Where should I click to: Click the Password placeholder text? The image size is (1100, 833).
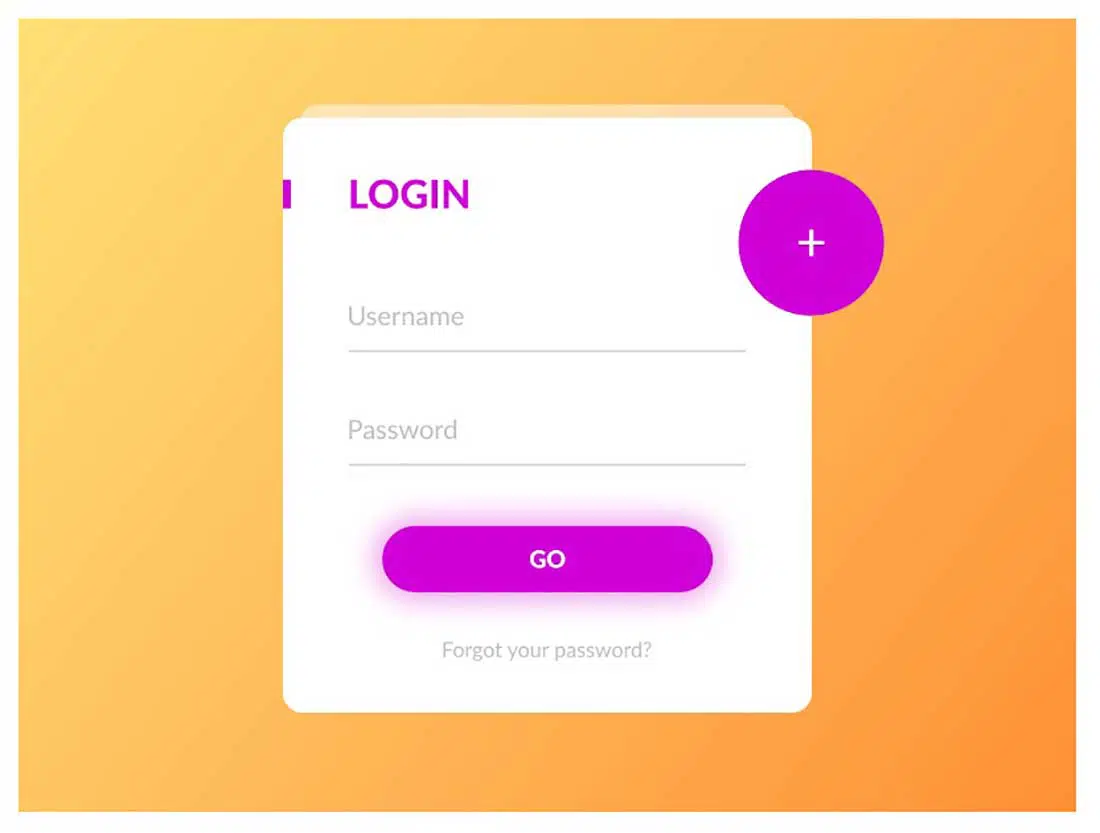pos(402,429)
